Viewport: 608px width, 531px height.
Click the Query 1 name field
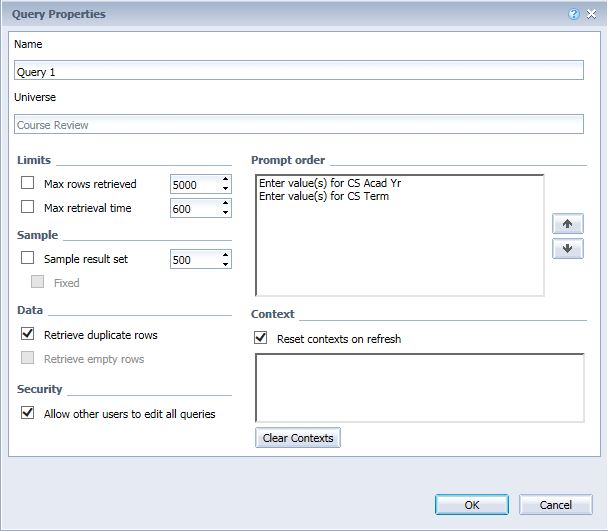(x=299, y=70)
